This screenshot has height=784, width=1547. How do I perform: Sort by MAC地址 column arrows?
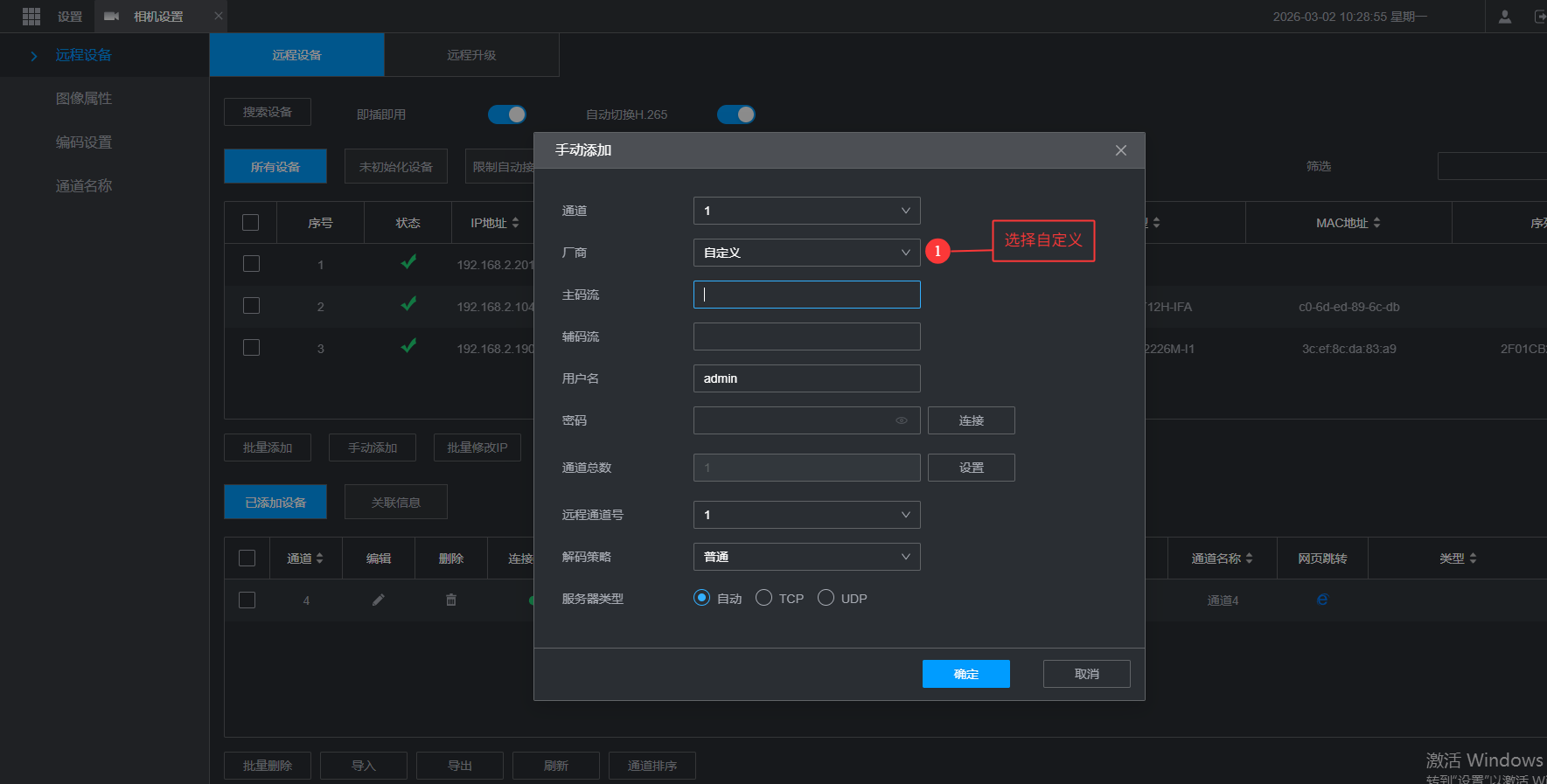click(1376, 223)
